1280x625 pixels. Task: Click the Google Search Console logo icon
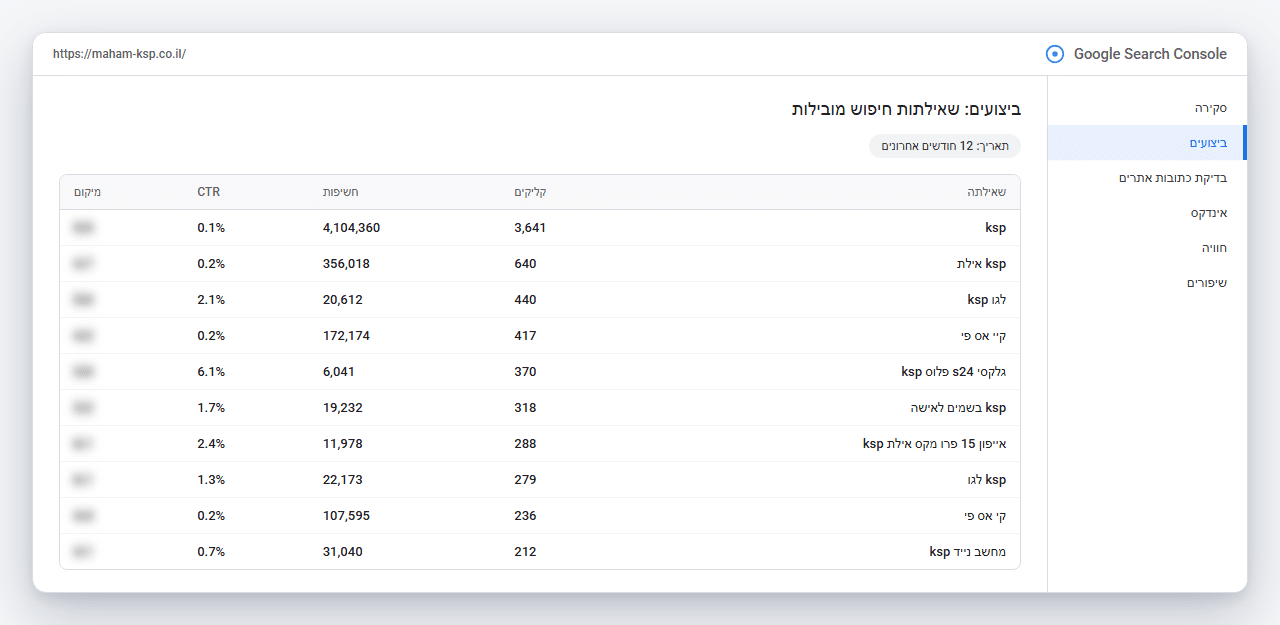tap(1055, 54)
